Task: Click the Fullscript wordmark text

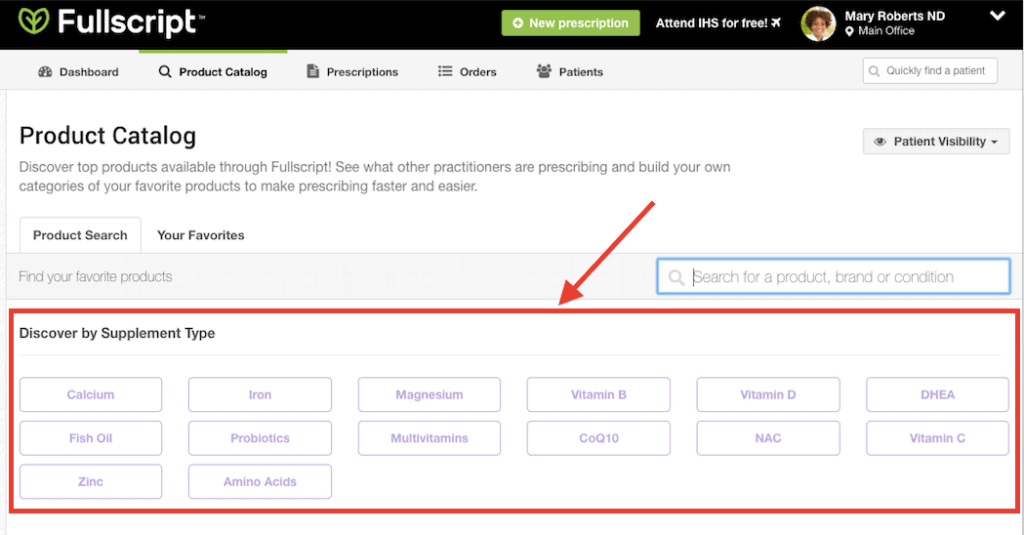Action: pyautogui.click(x=130, y=22)
